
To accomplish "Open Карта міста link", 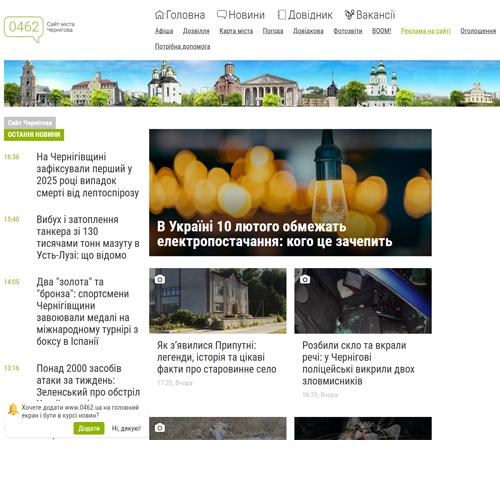I will tap(236, 31).
